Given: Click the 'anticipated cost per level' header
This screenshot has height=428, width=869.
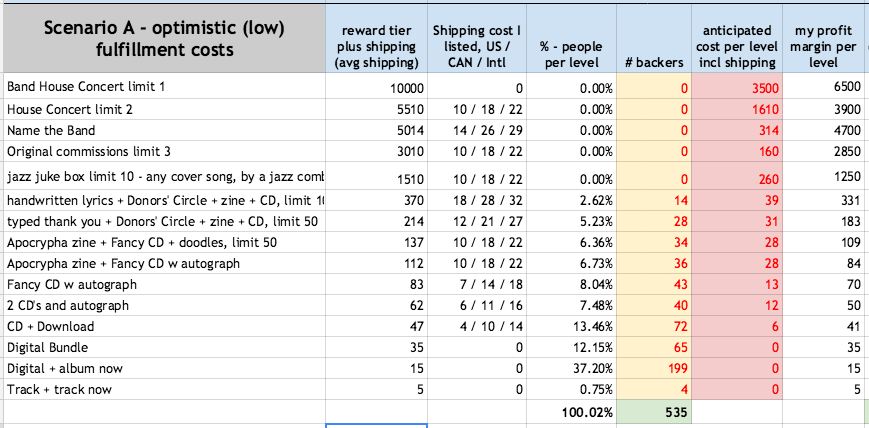Looking at the screenshot, I should pyautogui.click(x=736, y=45).
